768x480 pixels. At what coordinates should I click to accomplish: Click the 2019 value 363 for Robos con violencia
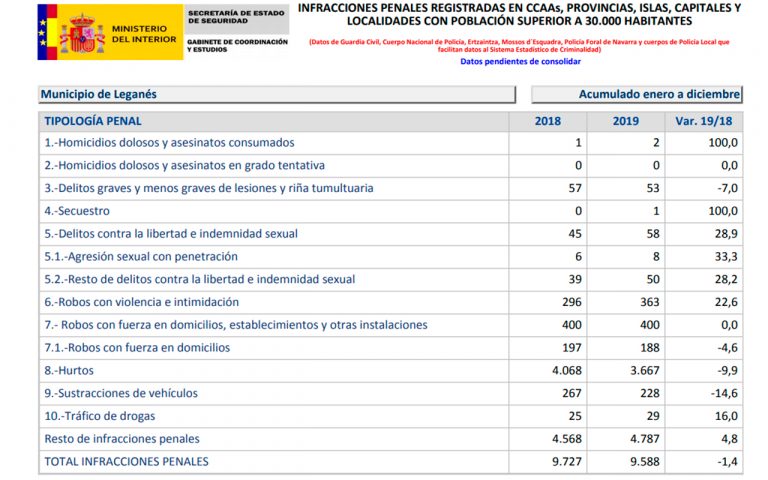[x=649, y=302]
